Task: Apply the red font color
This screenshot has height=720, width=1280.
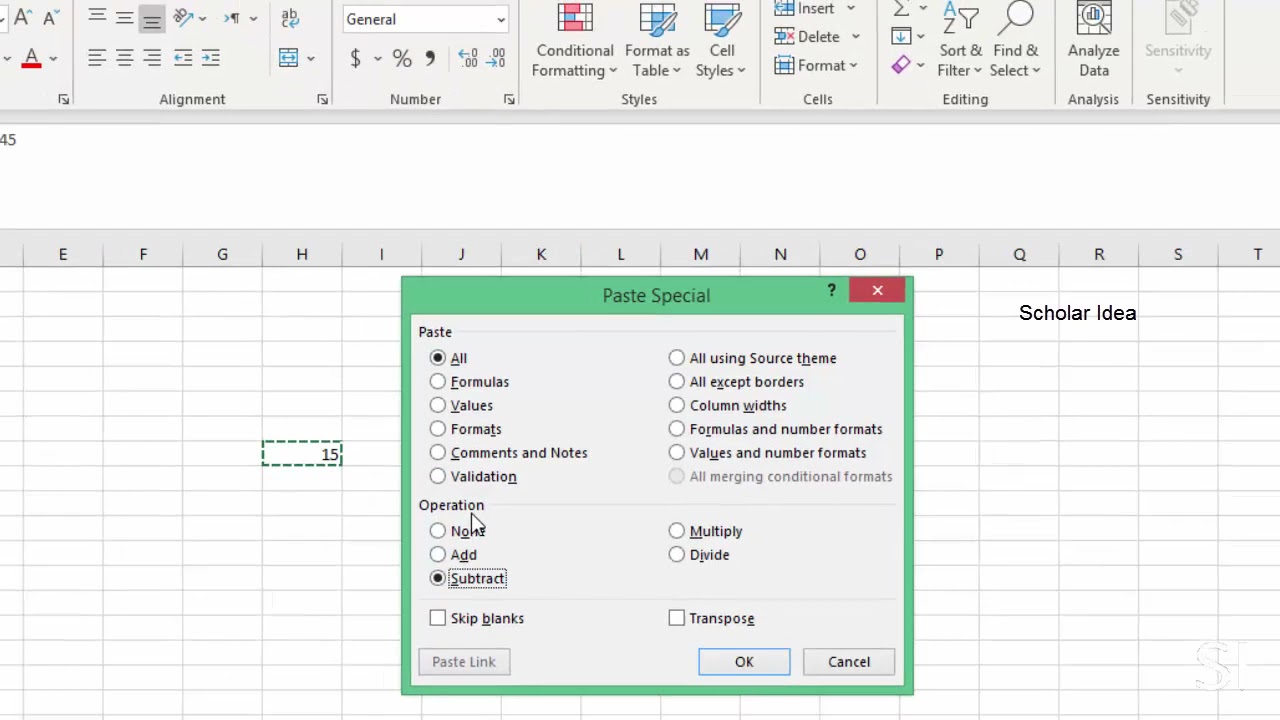Action: pos(31,58)
